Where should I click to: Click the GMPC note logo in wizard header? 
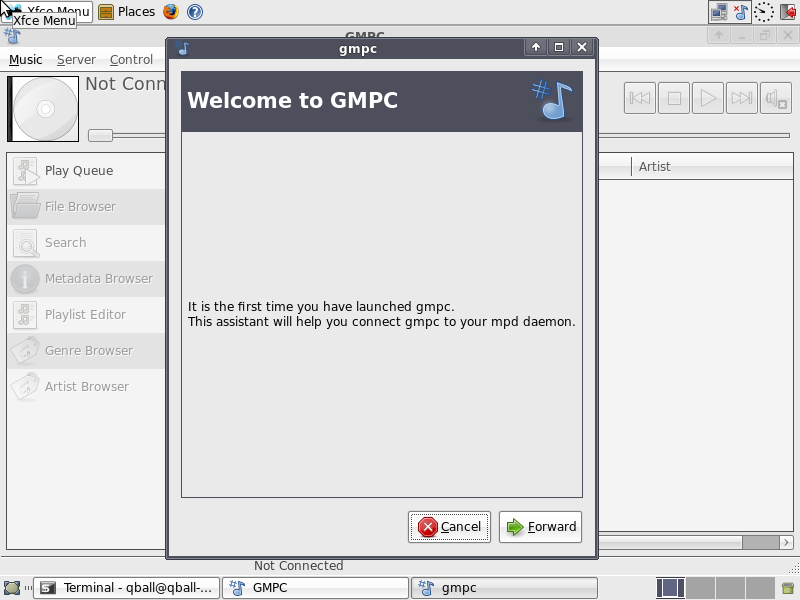tap(553, 101)
